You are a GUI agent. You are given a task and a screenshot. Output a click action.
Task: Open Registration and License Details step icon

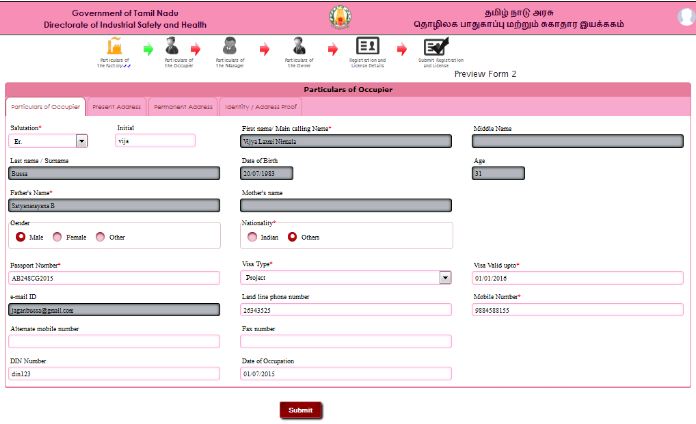tap(368, 46)
